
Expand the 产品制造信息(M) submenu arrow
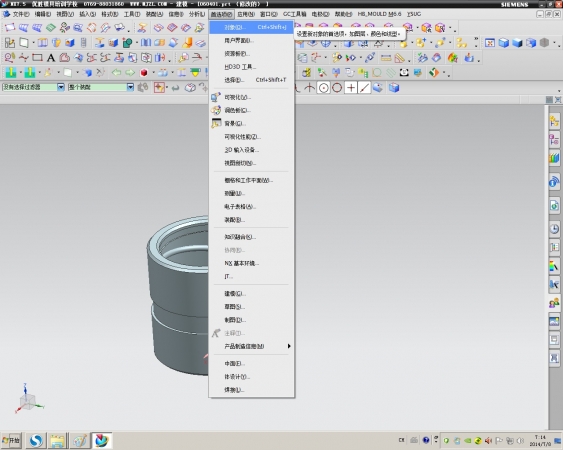tap(289, 346)
